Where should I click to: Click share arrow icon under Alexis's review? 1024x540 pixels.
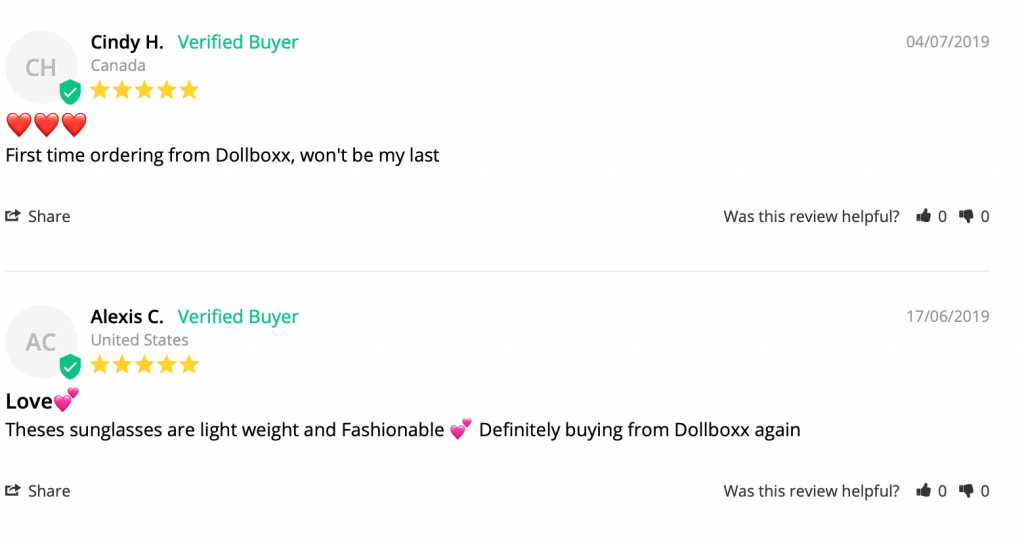click(13, 490)
